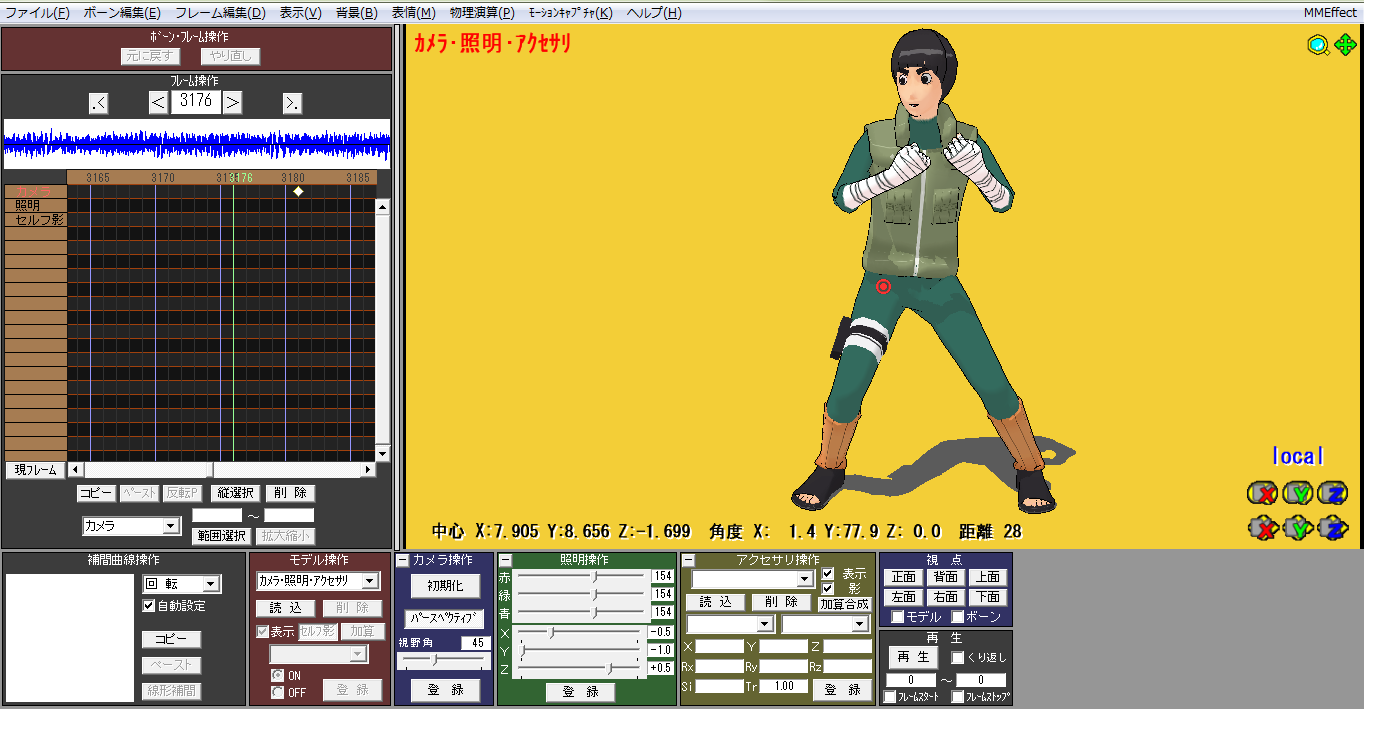Image resolution: width=1400 pixels, height=756 pixels.
Task: Click the 赤 red light slider
Action: [x=581, y=577]
